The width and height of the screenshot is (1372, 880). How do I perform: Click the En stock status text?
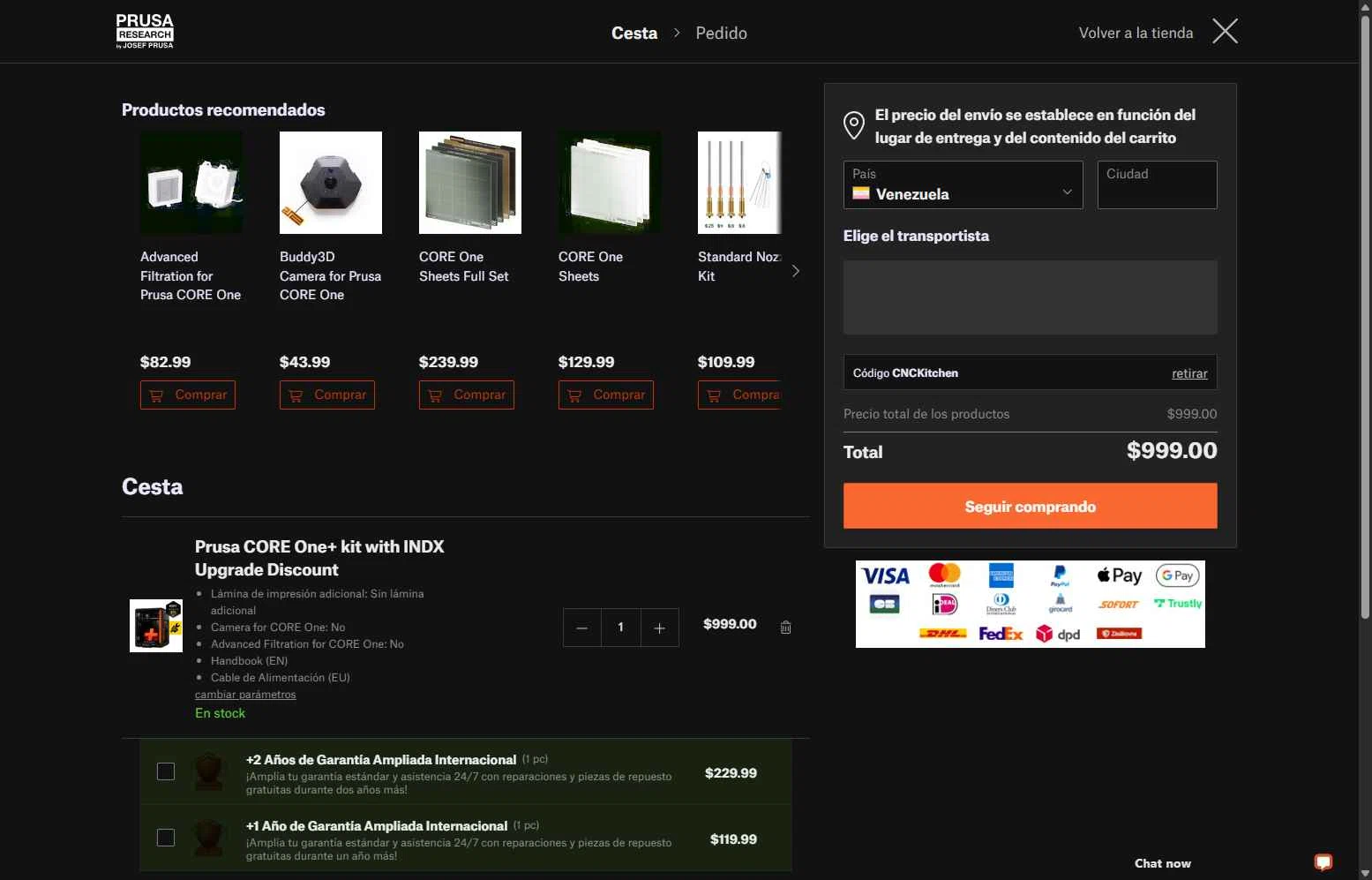[x=220, y=713]
